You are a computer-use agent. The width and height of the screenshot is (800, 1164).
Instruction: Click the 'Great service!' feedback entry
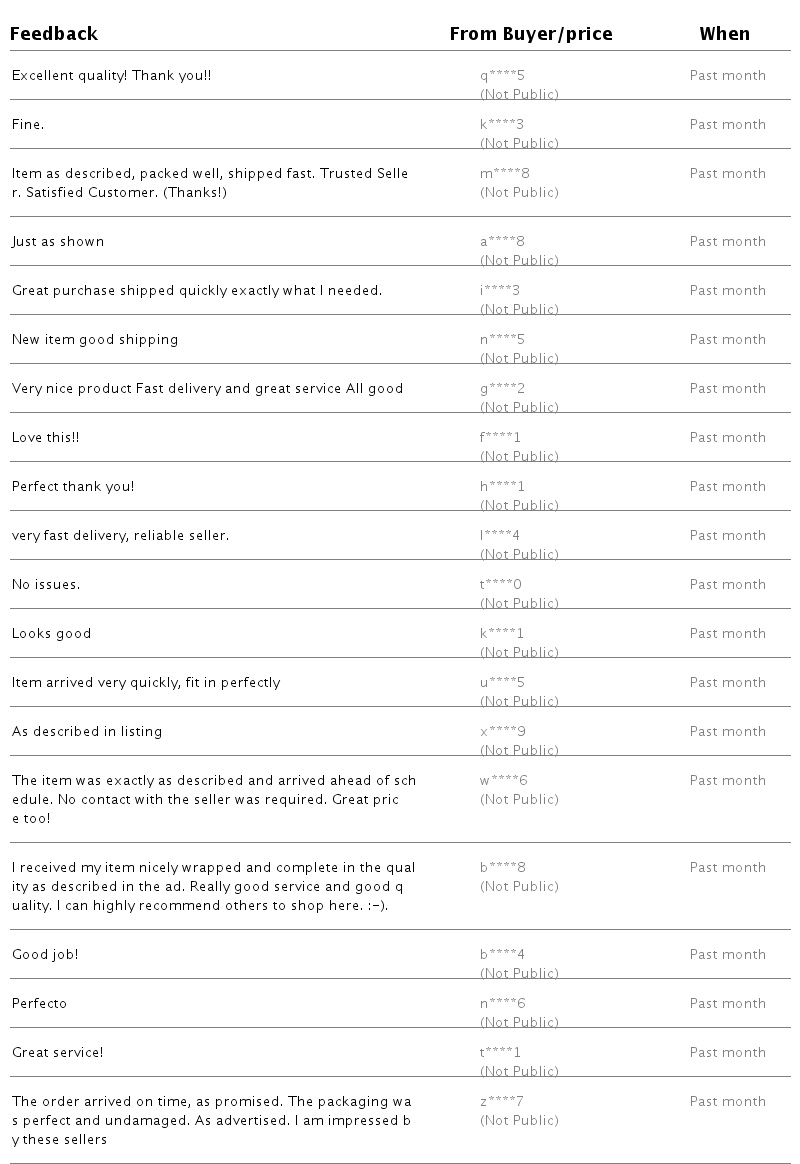pos(57,1052)
